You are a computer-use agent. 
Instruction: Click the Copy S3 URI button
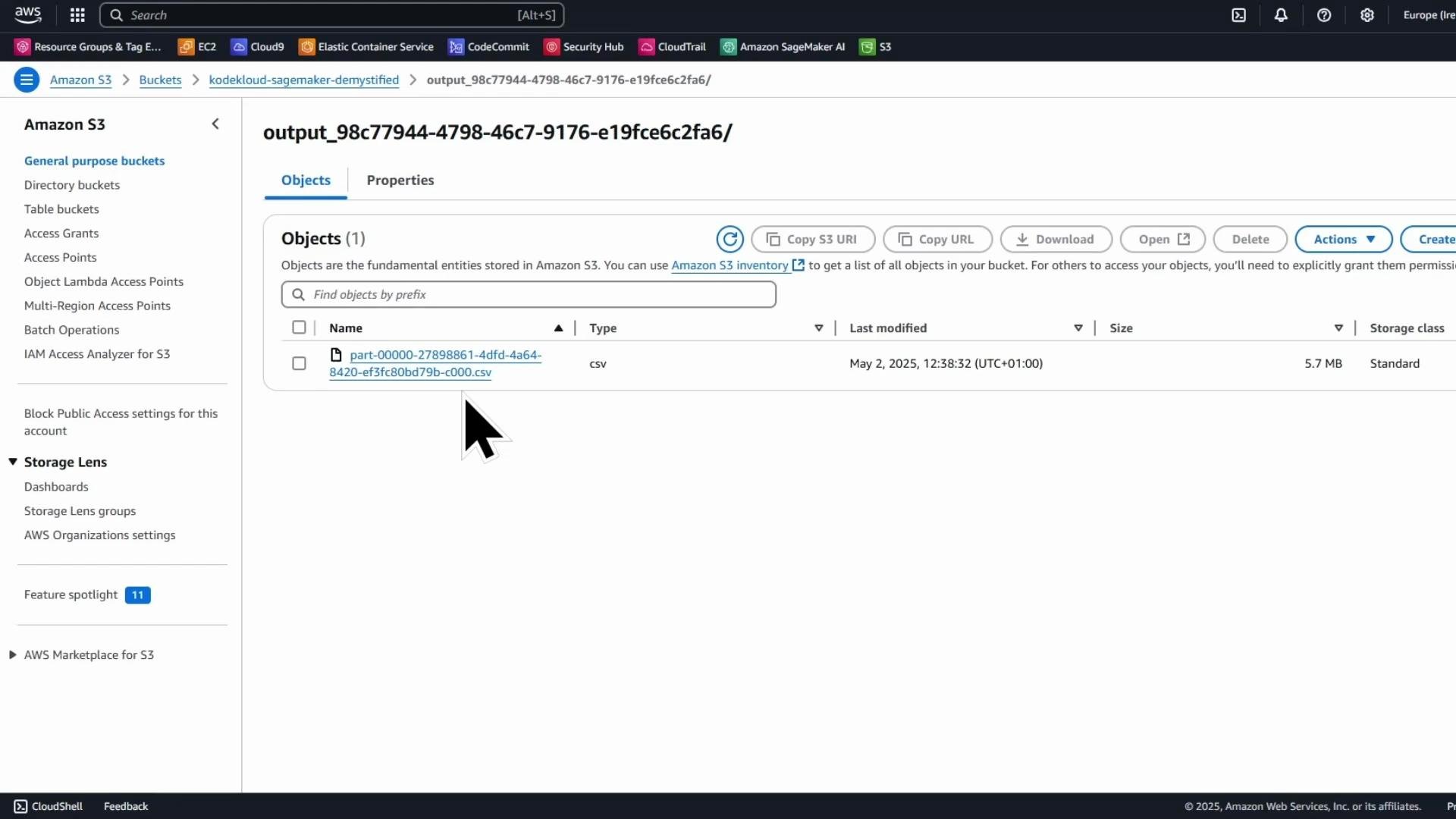point(813,239)
